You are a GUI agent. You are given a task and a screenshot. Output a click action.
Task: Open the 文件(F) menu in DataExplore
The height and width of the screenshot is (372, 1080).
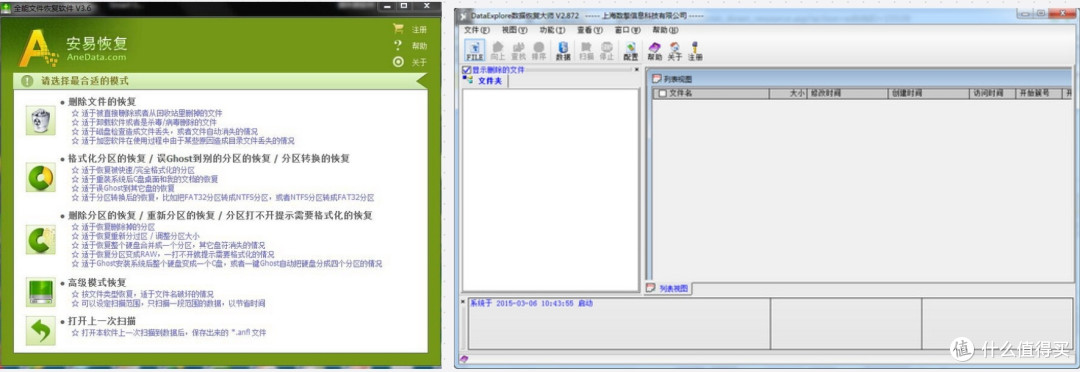pyautogui.click(x=477, y=30)
